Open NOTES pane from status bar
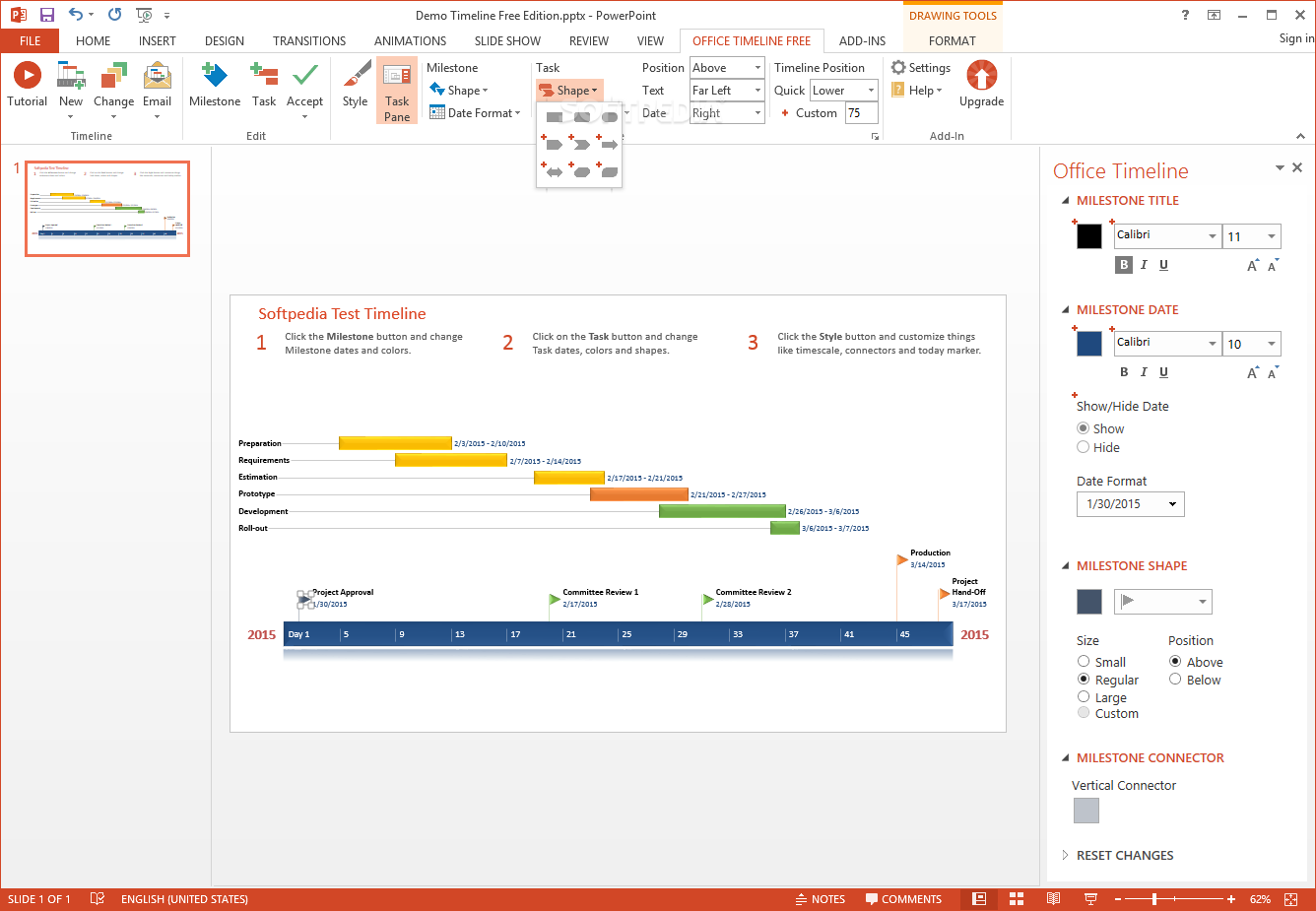The width and height of the screenshot is (1316, 911). tap(821, 899)
